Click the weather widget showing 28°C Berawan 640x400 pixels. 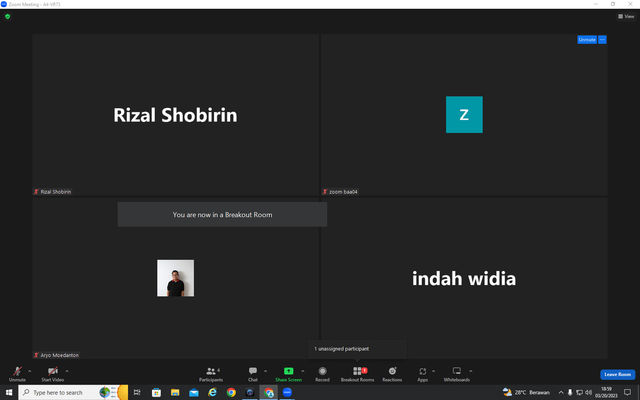(x=527, y=392)
